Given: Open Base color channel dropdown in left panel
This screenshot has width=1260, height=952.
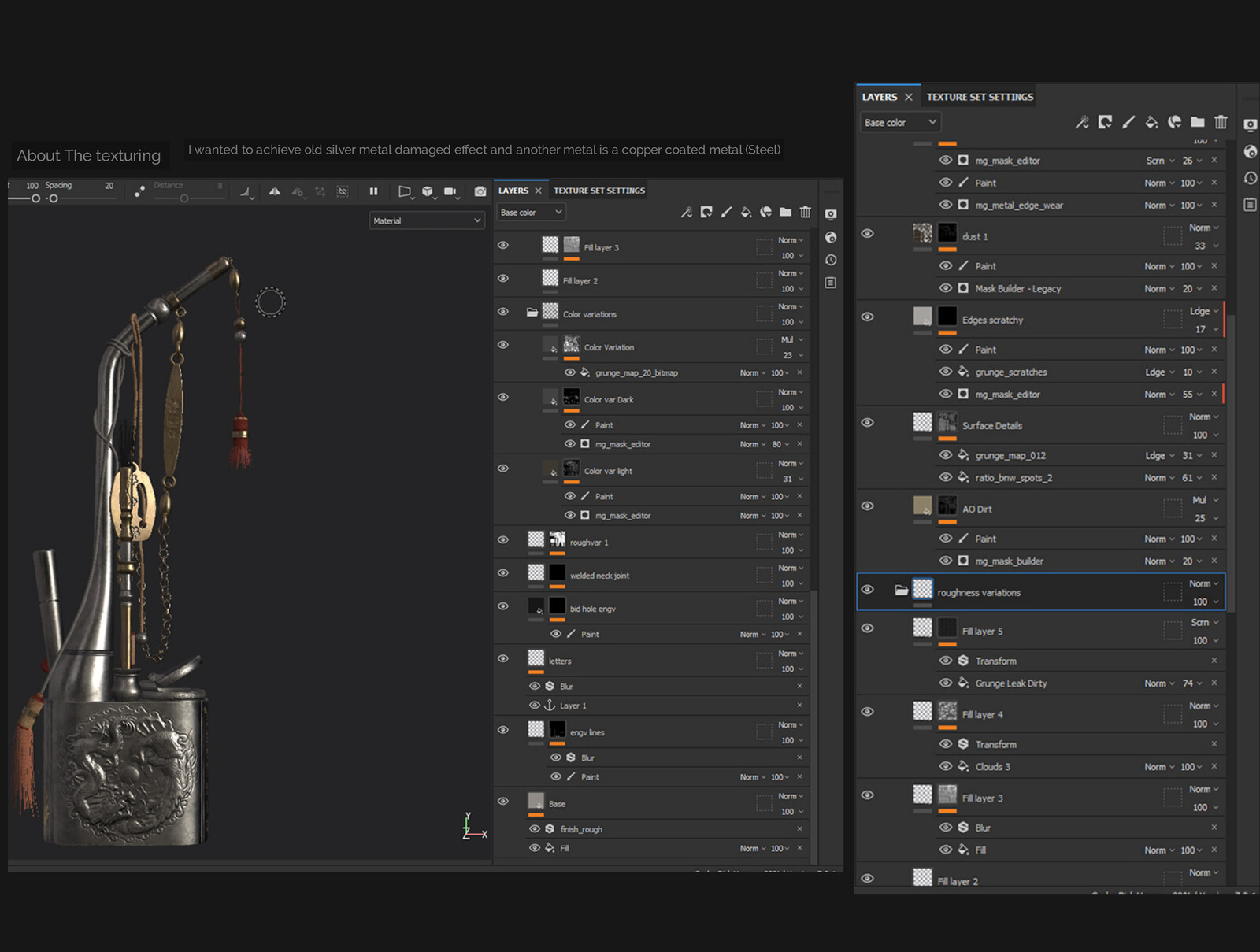Looking at the screenshot, I should [532, 212].
